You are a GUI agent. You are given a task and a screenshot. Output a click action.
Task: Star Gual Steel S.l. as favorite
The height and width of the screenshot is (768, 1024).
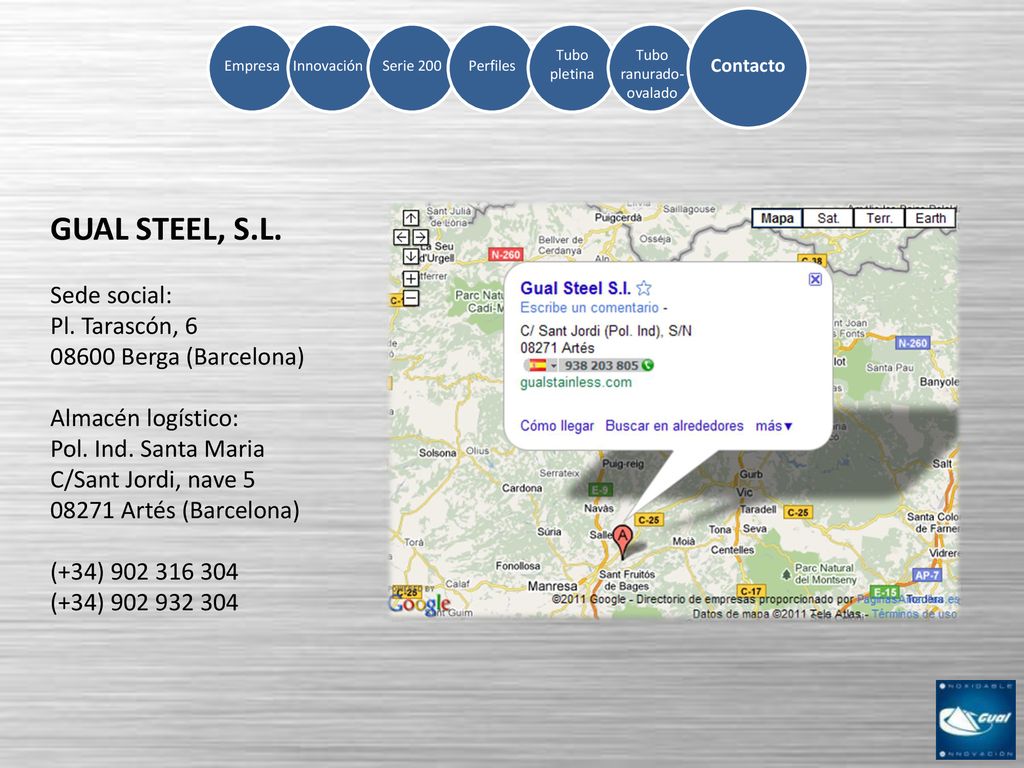click(x=644, y=288)
